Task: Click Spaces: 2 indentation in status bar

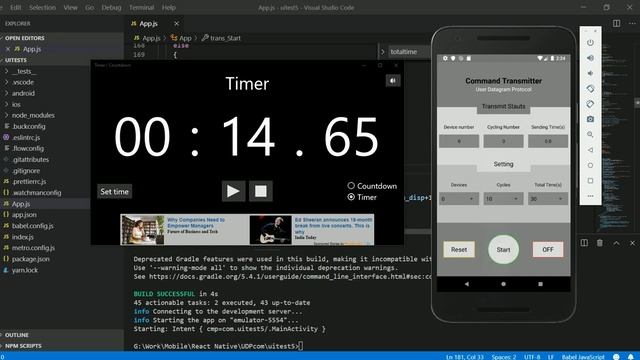Action: click(504, 357)
